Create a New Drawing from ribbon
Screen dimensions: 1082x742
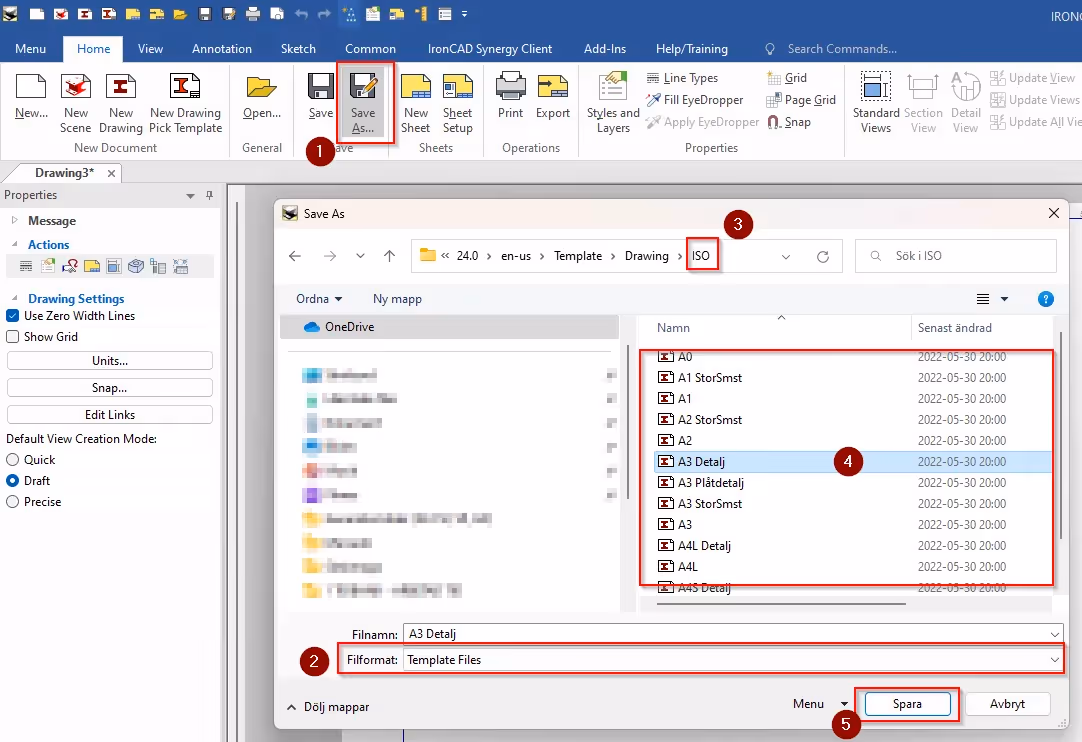tap(120, 104)
